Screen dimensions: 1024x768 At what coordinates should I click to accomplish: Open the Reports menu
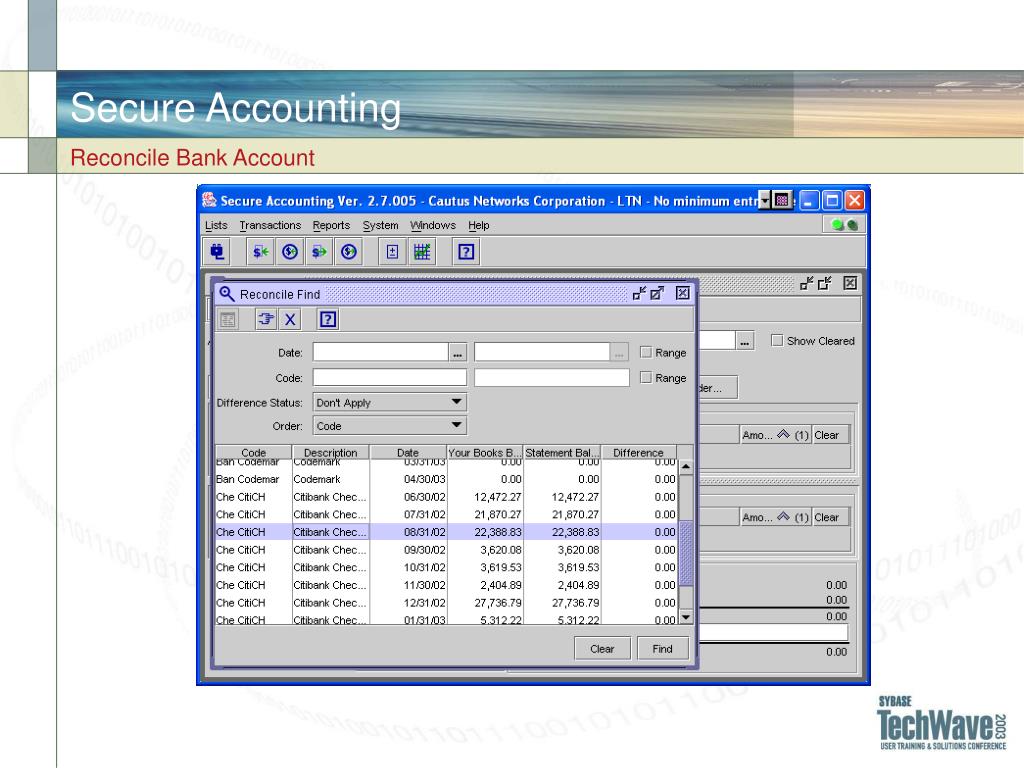(x=331, y=225)
